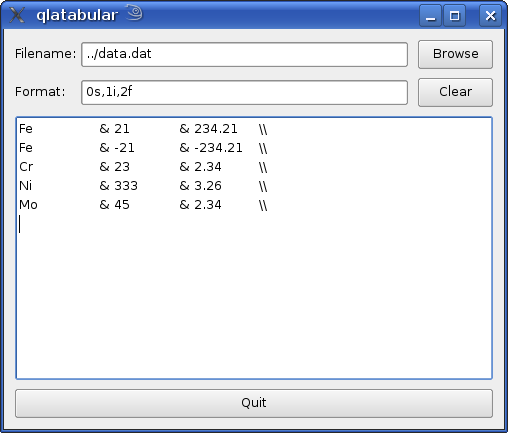Focus the Filename input field
508x433 pixels.
[x=244, y=54]
